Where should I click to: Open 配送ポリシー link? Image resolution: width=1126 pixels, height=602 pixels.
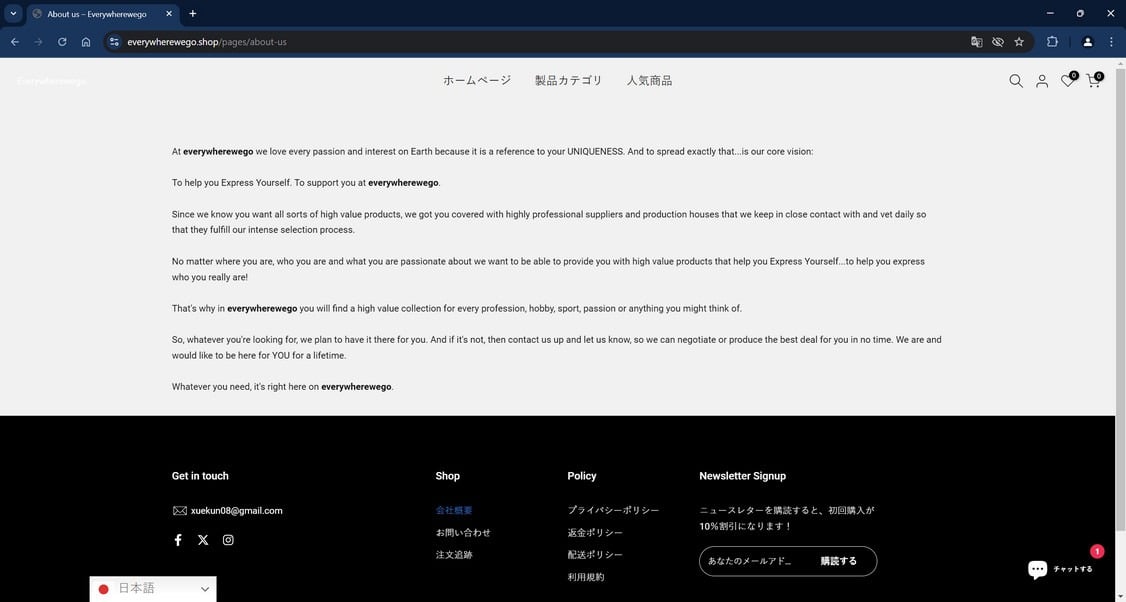595,555
